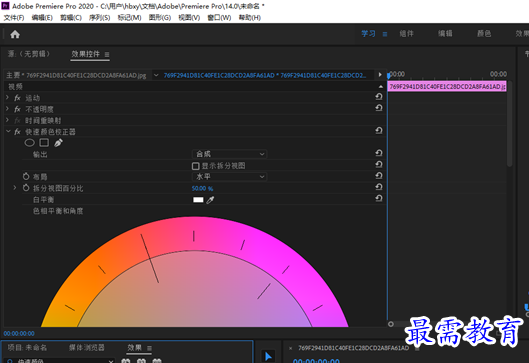Open the 帮助(H) menu
Image resolution: width=529 pixels, height=363 pixels.
[250, 18]
